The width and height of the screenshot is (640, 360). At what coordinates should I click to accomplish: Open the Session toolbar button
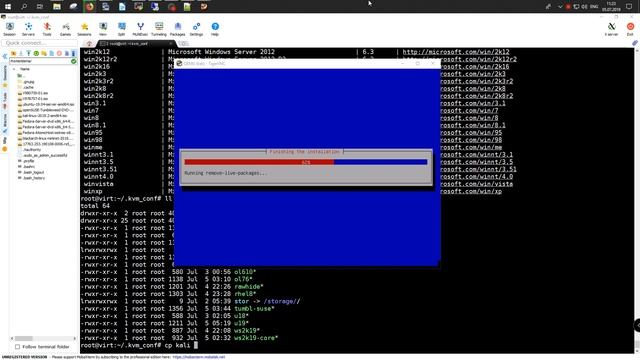point(10,29)
